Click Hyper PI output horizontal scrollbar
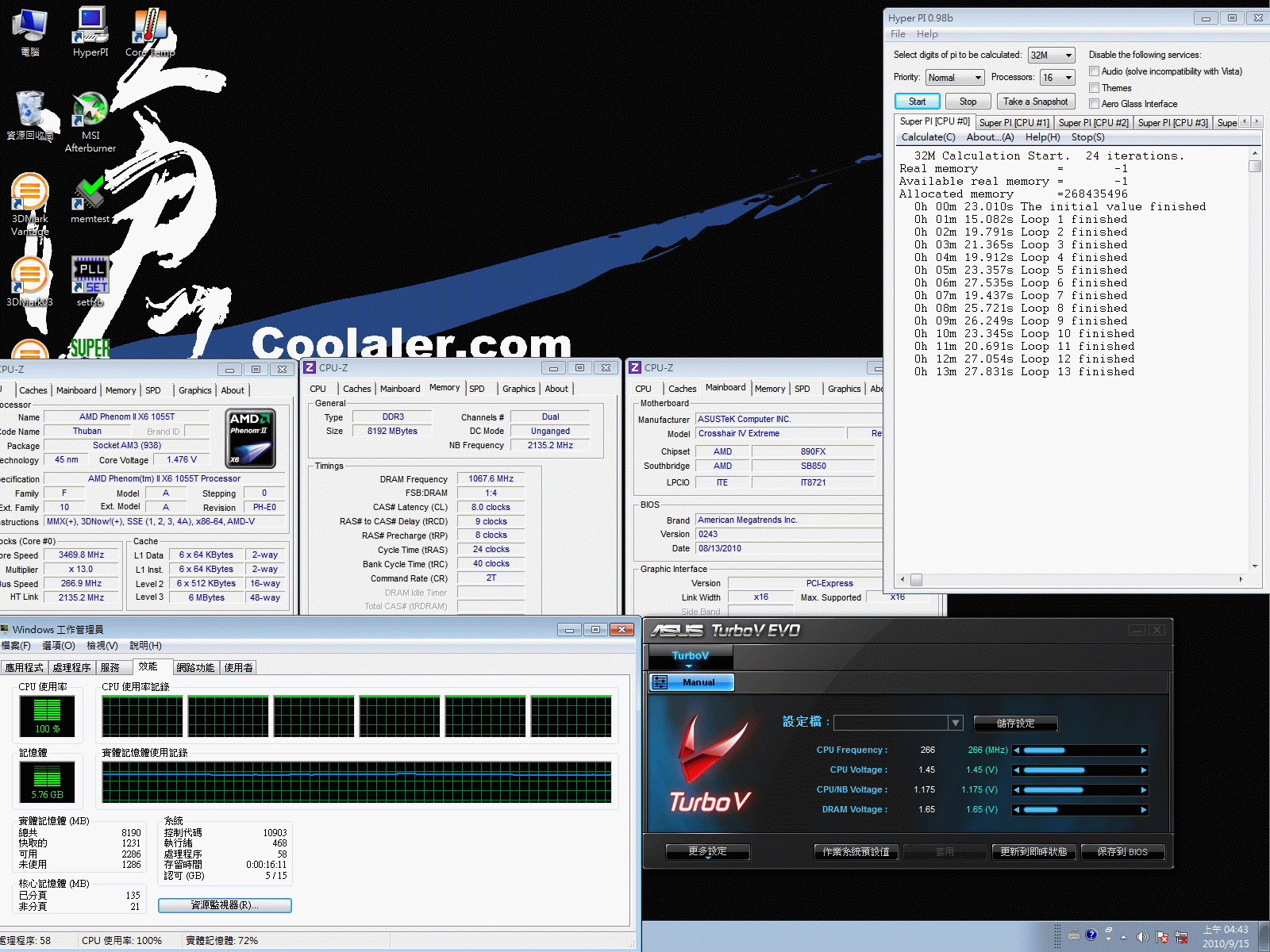The height and width of the screenshot is (952, 1270). click(1071, 580)
